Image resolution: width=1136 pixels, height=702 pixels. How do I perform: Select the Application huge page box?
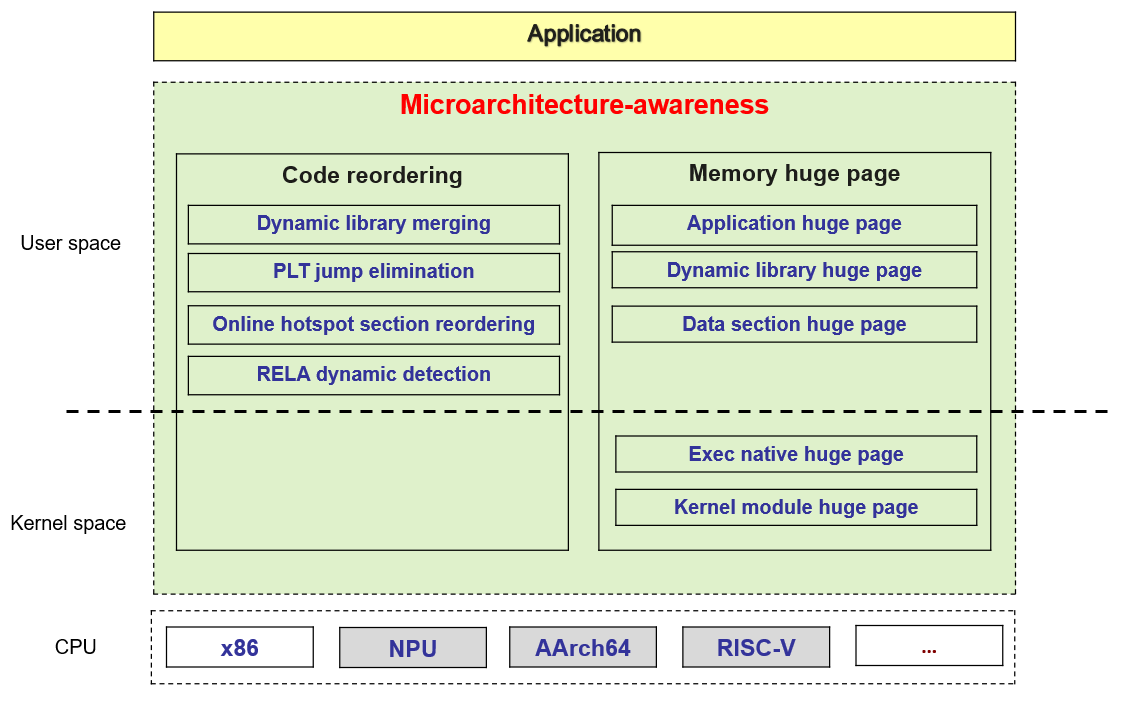794,224
